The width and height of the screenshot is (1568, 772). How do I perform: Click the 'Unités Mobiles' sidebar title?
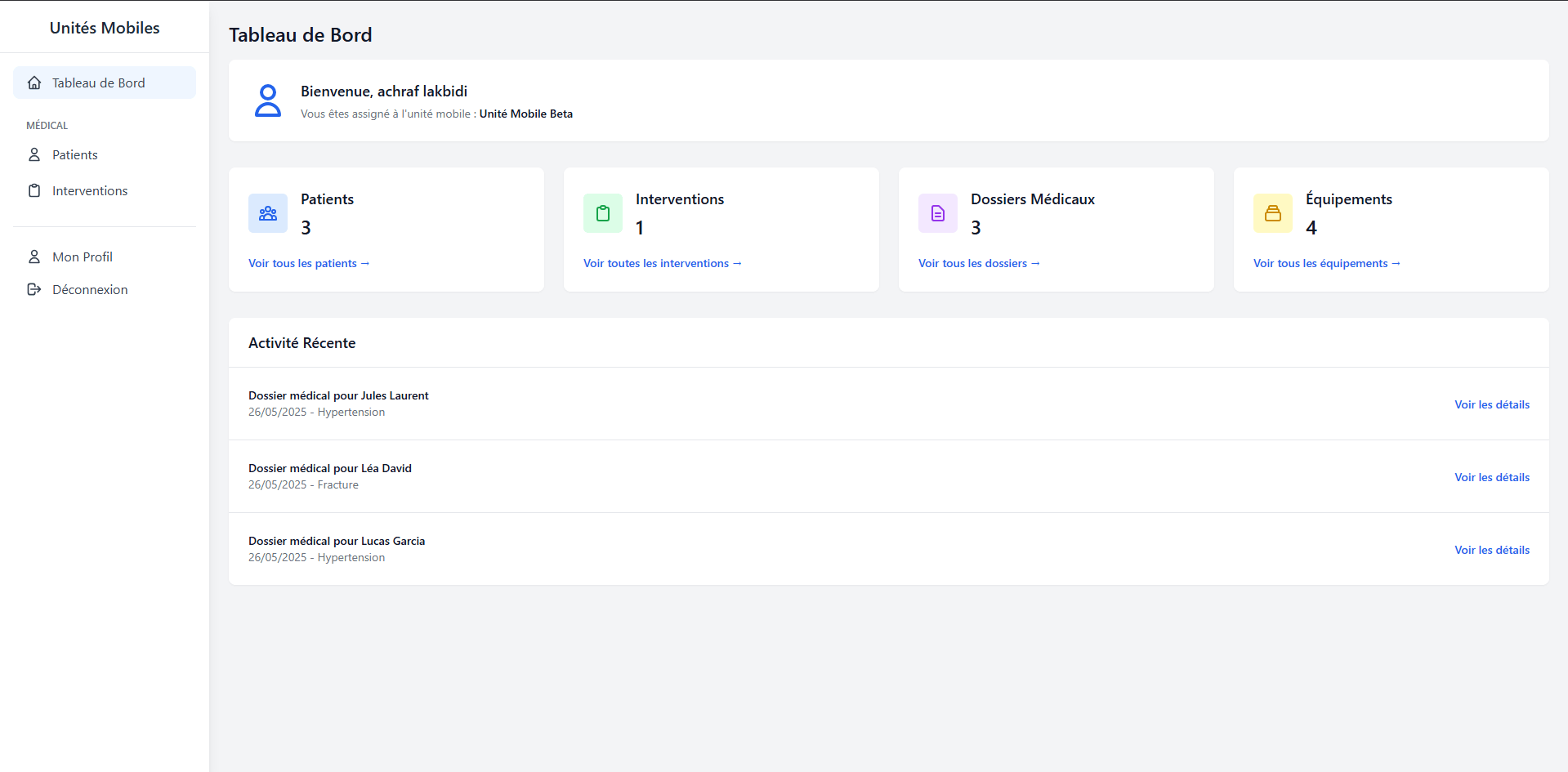(105, 28)
